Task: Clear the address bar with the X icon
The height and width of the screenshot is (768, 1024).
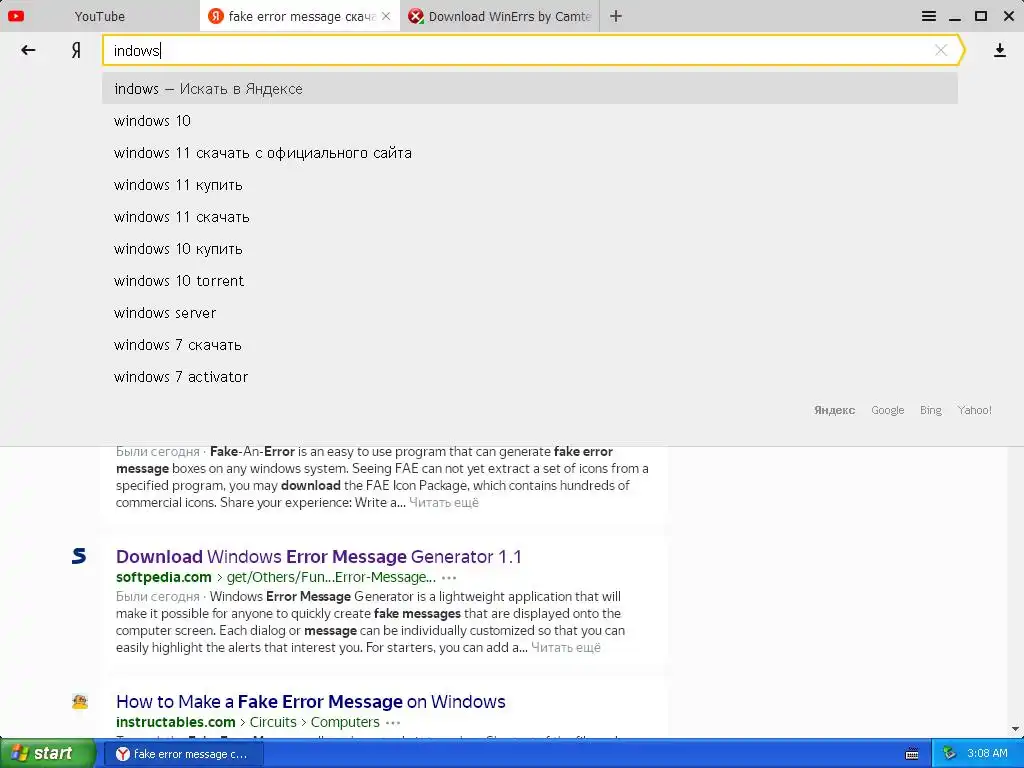Action: (x=940, y=50)
